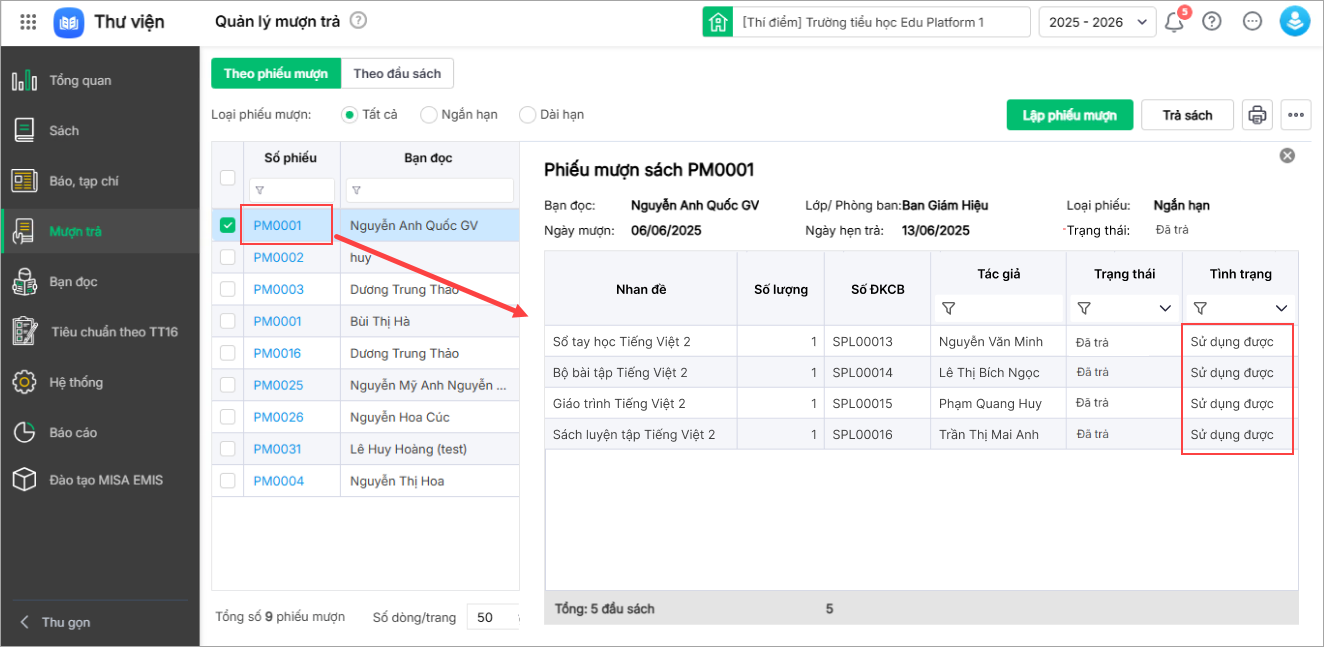Viewport: 1324px width, 647px height.
Task: Expand Trạng thái filter dropdown arrow
Action: [x=1165, y=308]
